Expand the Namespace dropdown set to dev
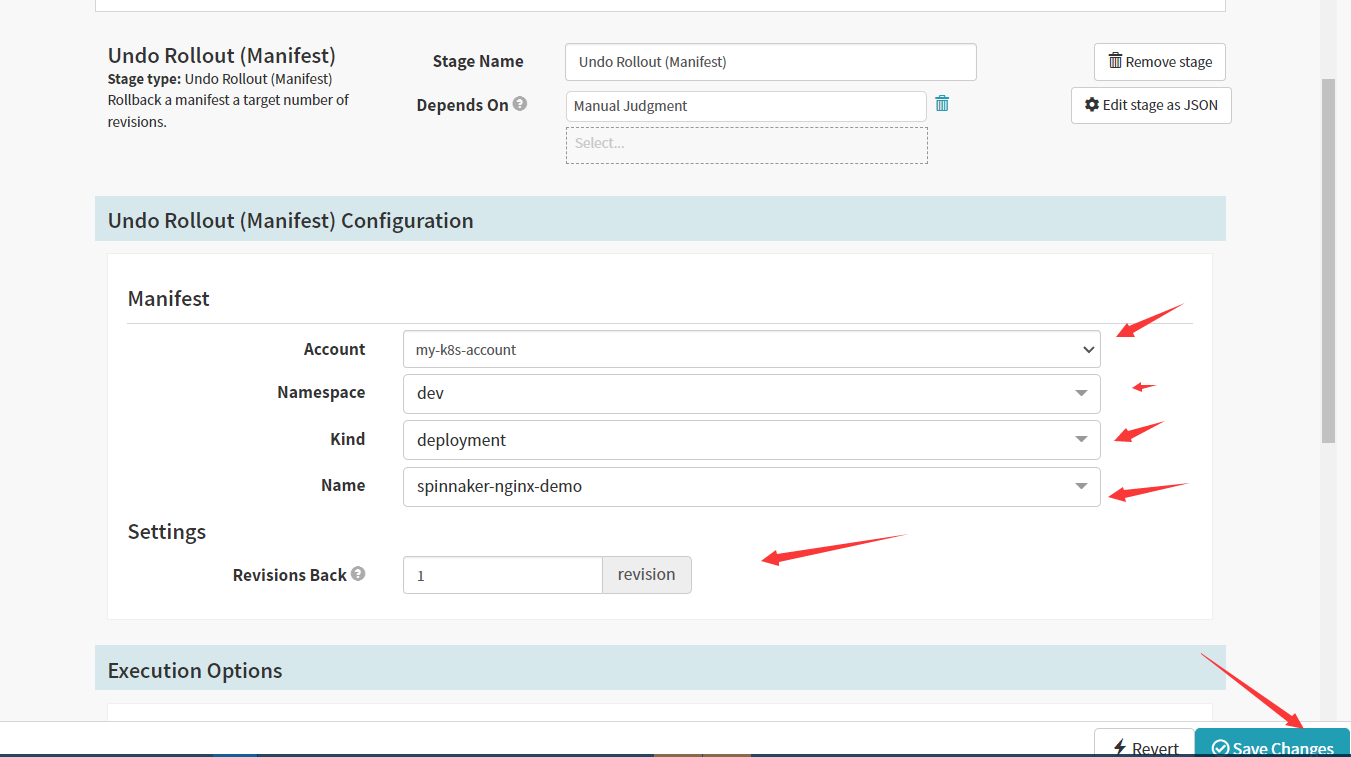Viewport: 1351px width, 757px height. 752,394
